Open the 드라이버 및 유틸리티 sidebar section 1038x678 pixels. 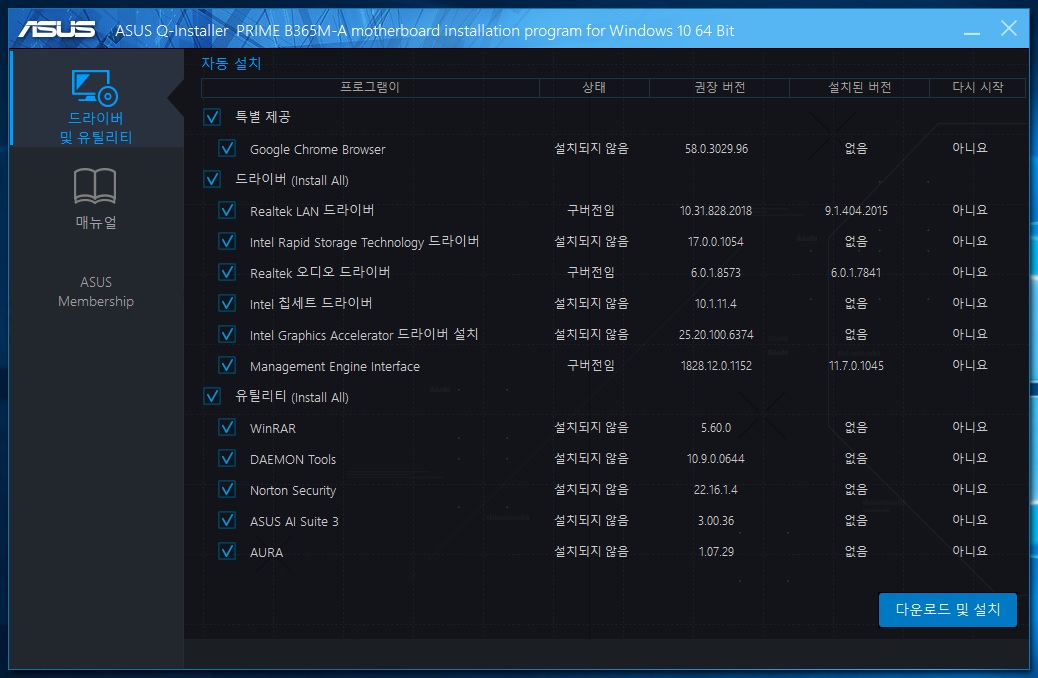tap(97, 98)
